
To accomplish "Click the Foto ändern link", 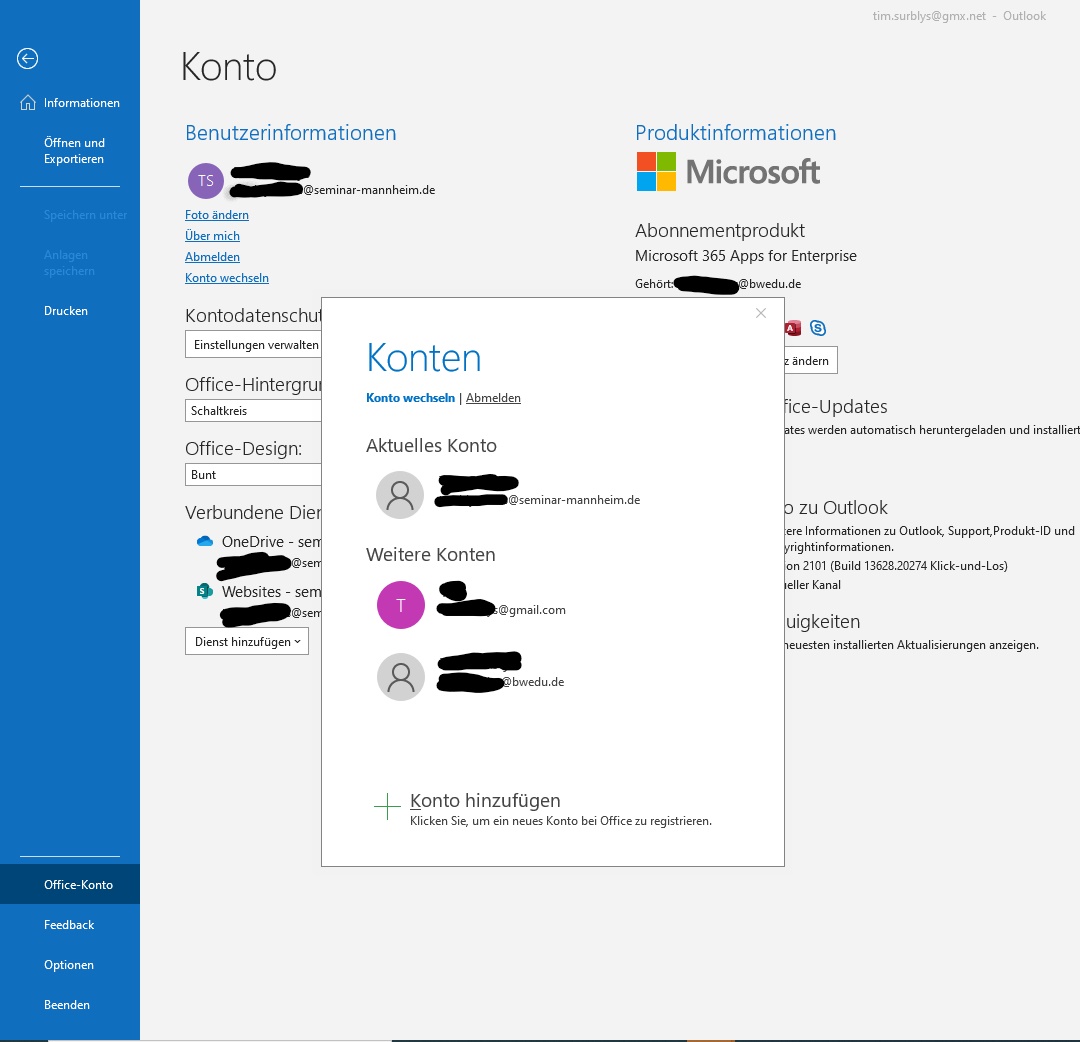I will (x=217, y=215).
